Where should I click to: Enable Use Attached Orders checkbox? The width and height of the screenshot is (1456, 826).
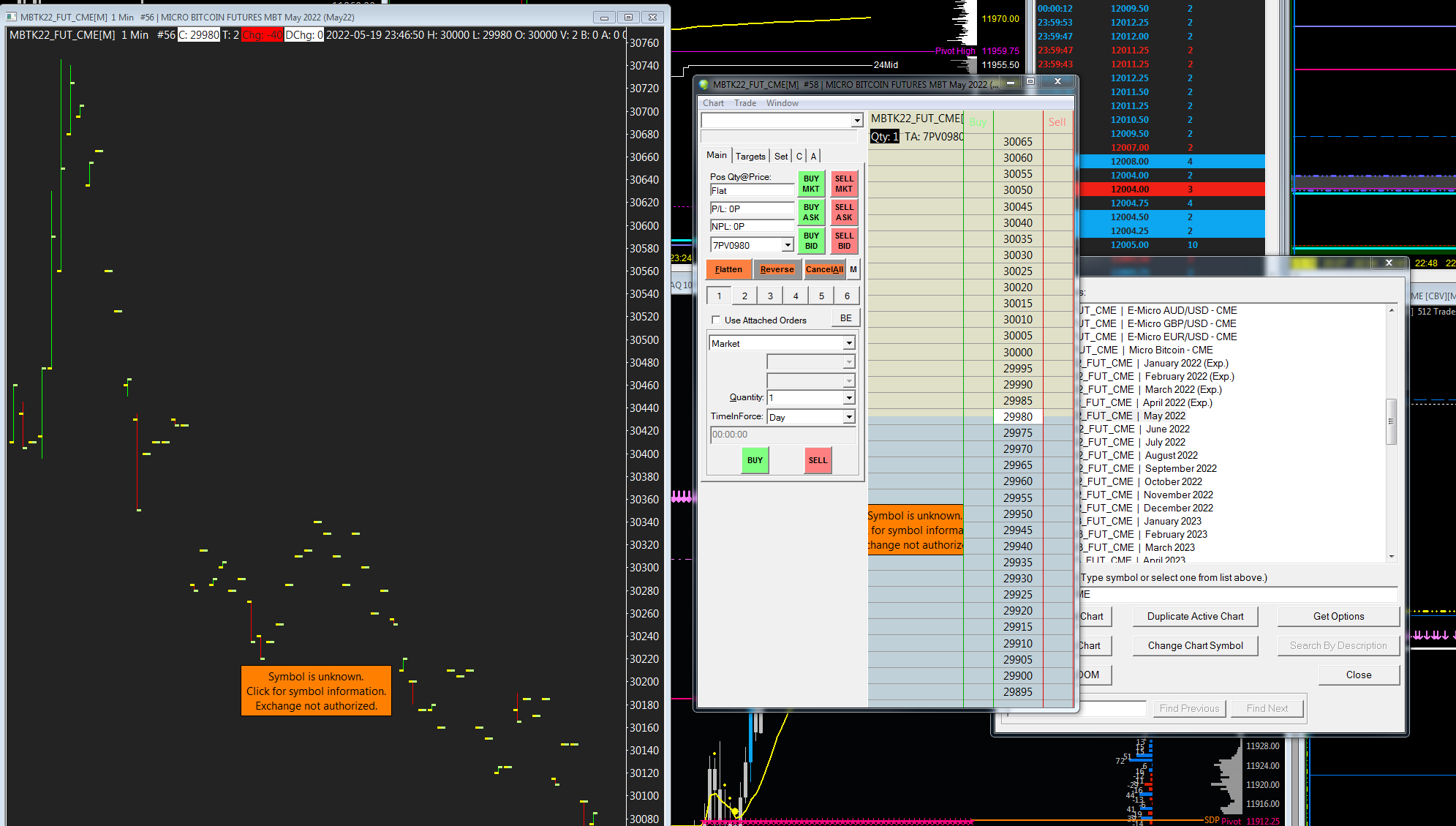coord(716,320)
